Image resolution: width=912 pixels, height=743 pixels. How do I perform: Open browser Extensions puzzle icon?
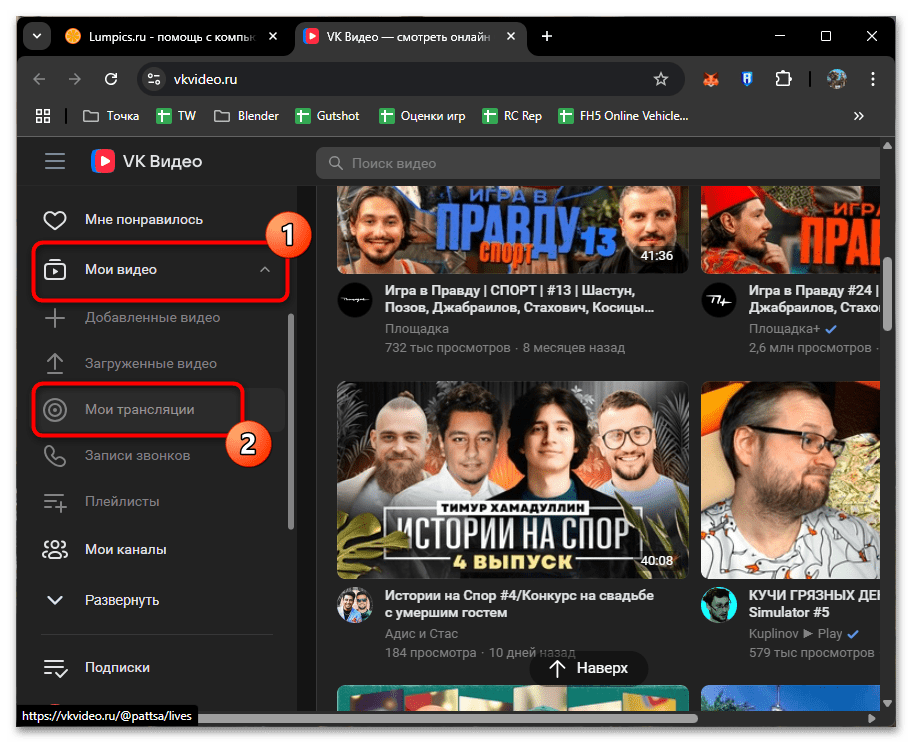point(783,79)
